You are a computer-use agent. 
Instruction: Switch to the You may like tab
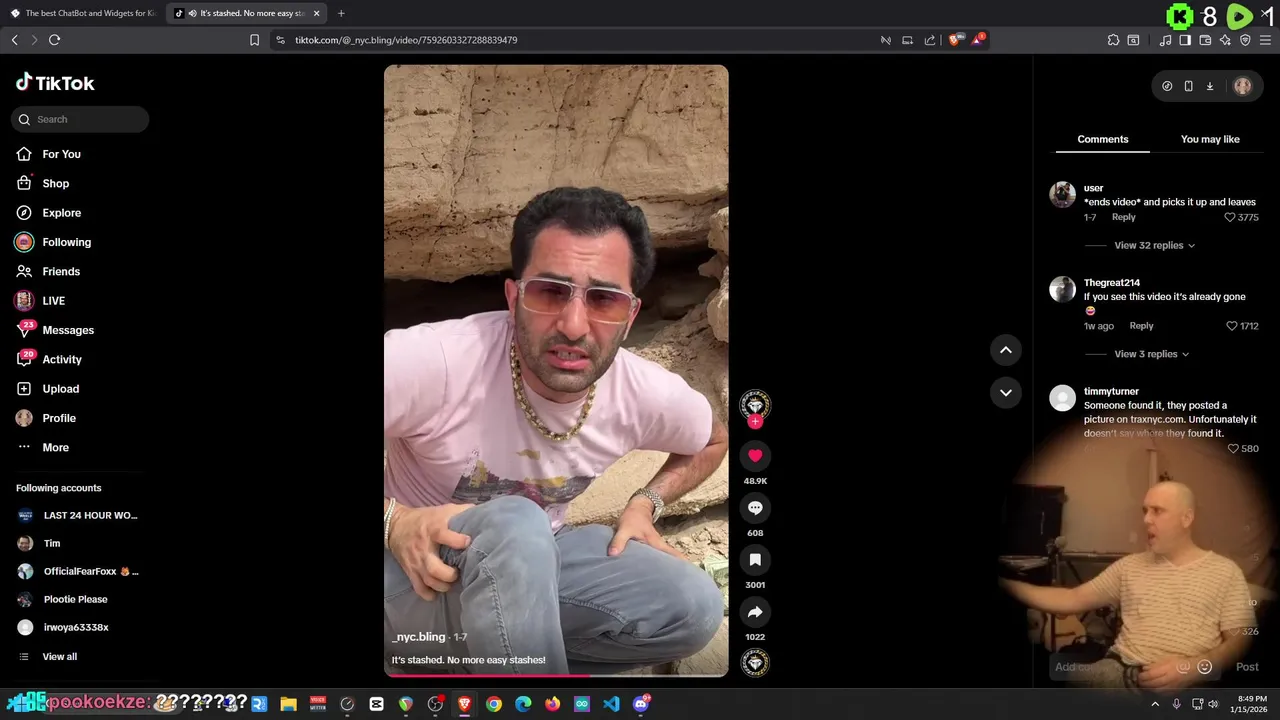pos(1210,139)
